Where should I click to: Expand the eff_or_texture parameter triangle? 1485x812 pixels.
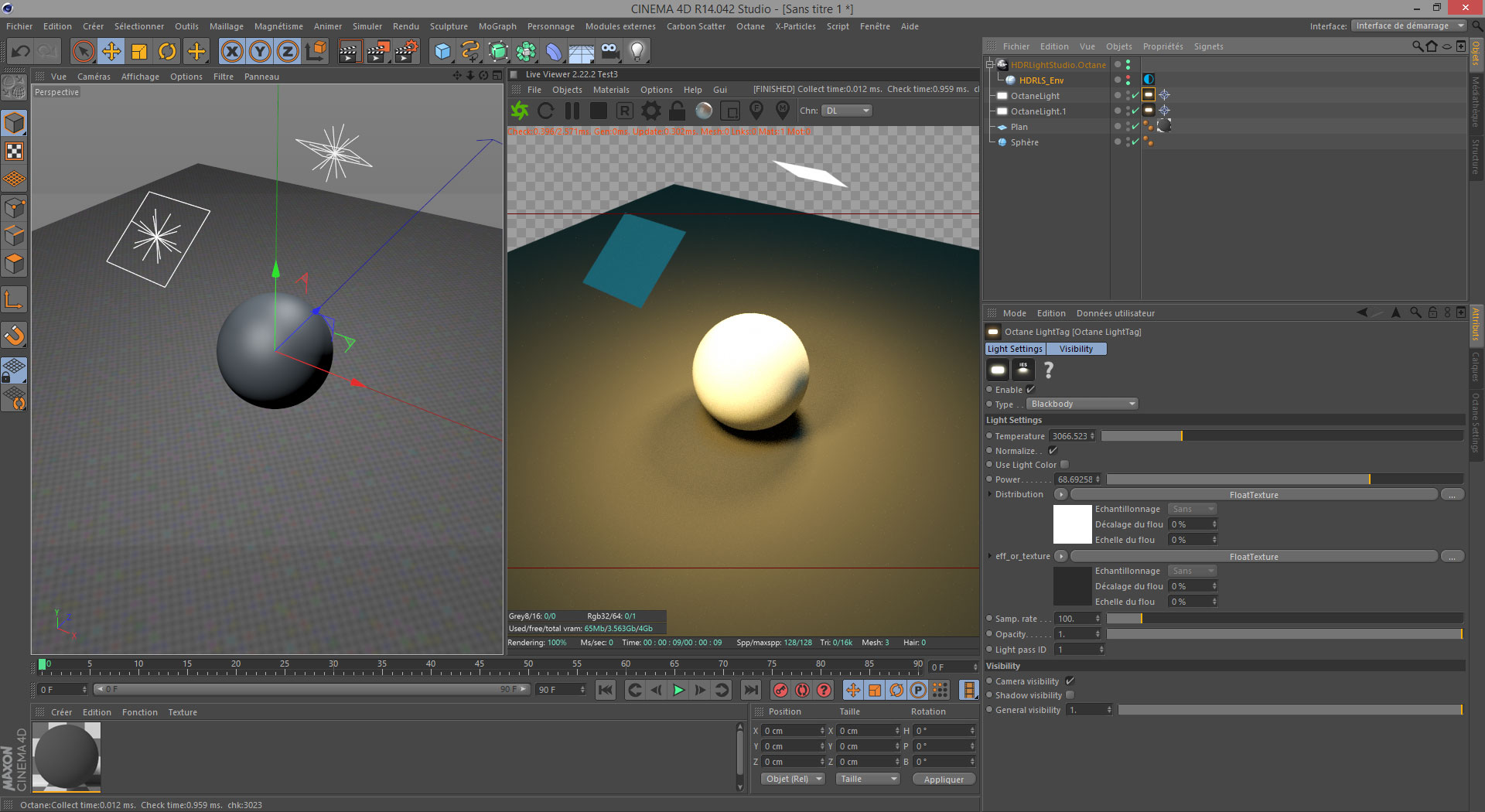click(990, 556)
